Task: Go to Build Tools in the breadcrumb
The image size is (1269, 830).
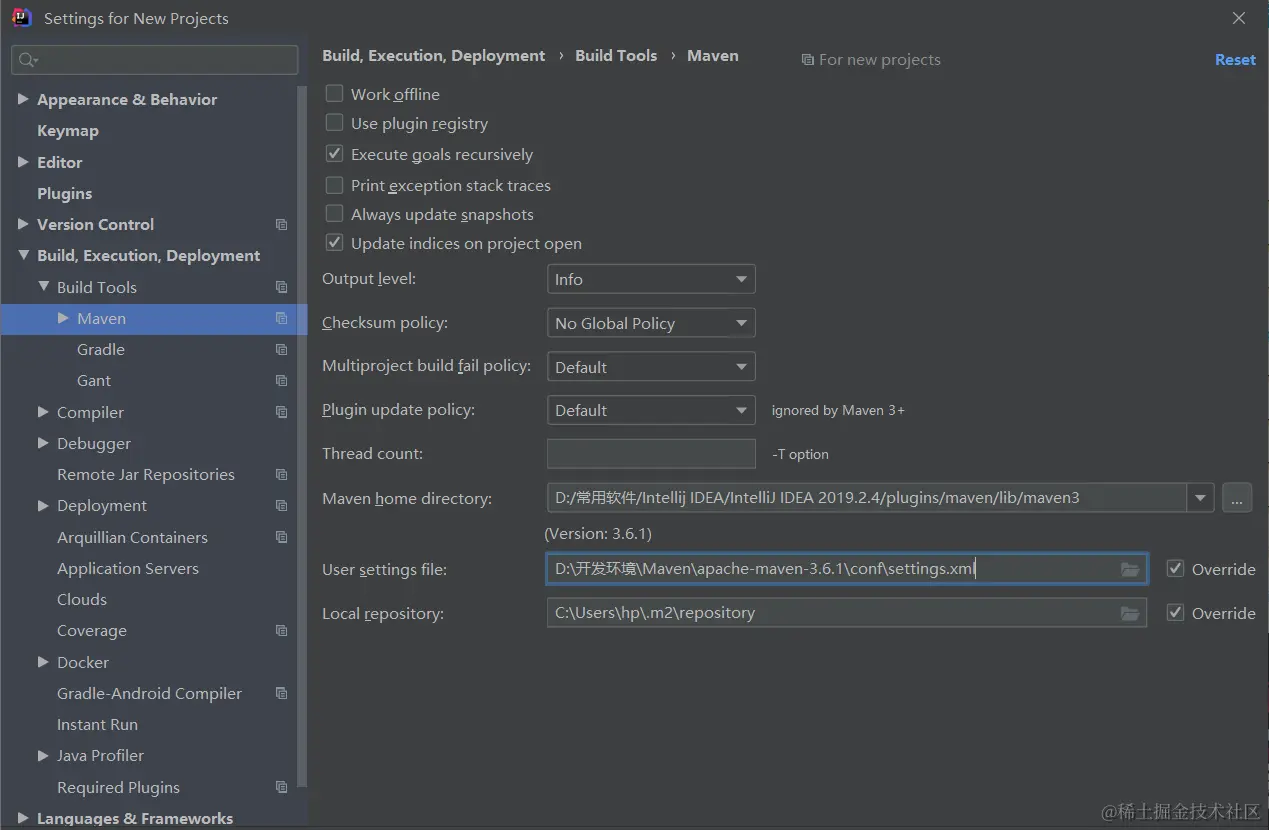Action: (616, 56)
